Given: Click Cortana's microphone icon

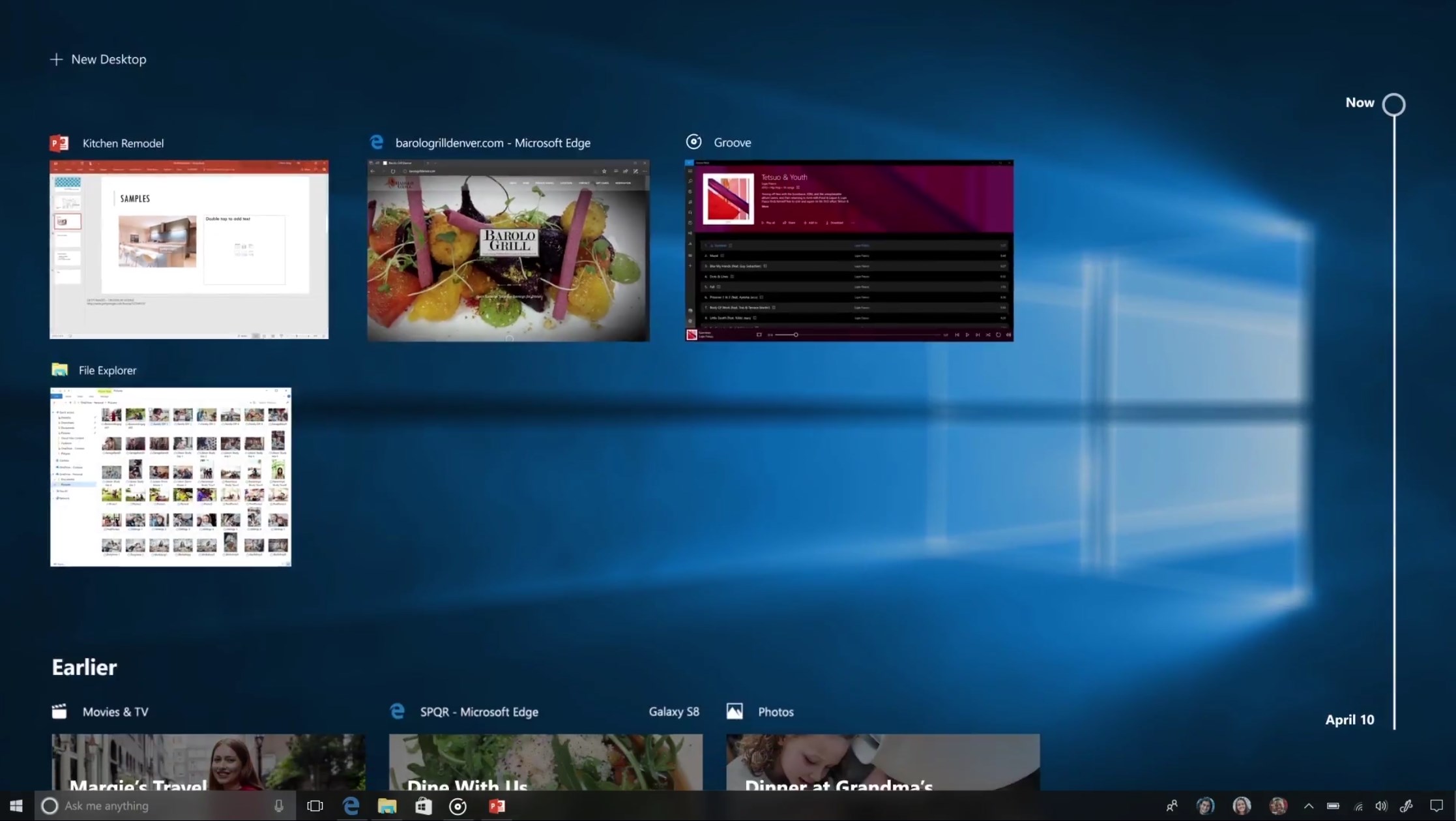Looking at the screenshot, I should coord(279,806).
